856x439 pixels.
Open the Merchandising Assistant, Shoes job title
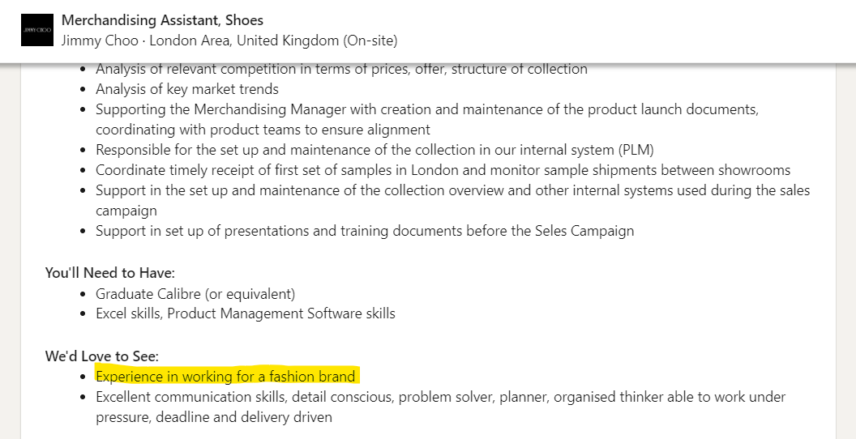pos(162,20)
